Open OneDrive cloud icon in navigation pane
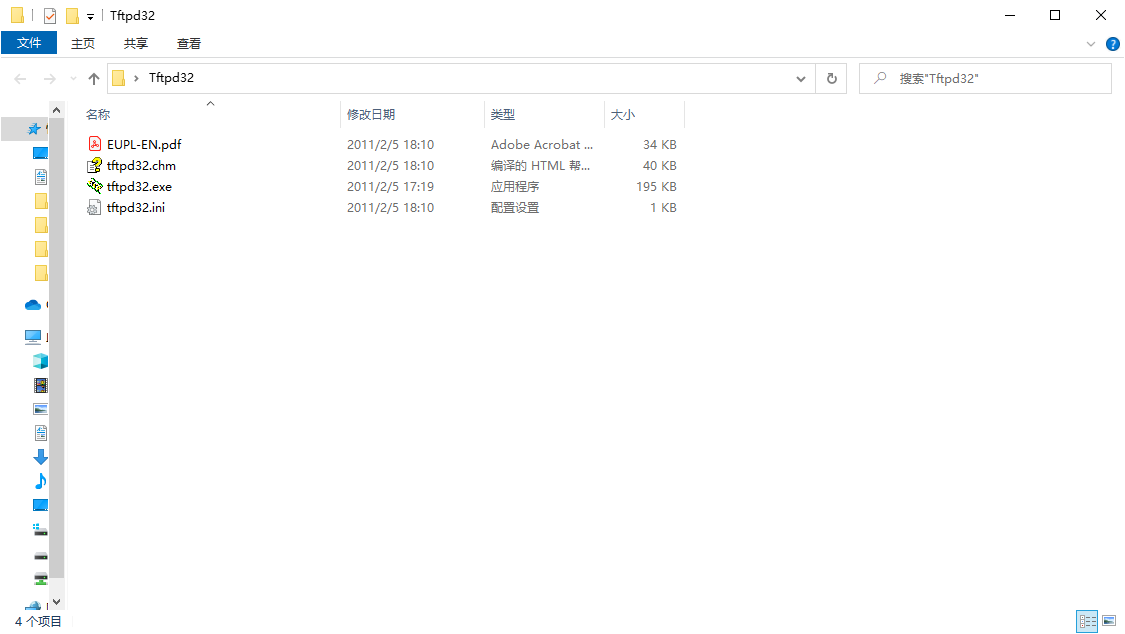 [x=32, y=305]
